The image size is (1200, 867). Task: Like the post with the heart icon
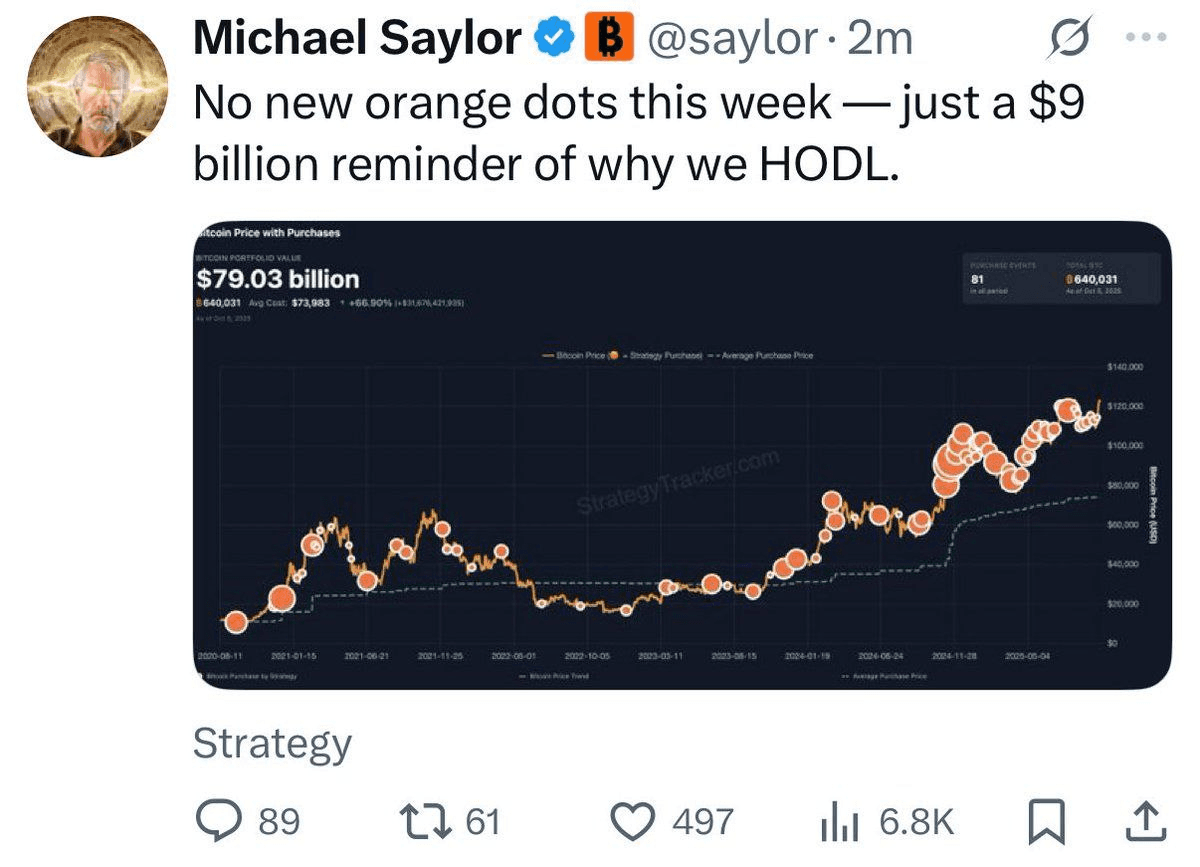(x=630, y=821)
